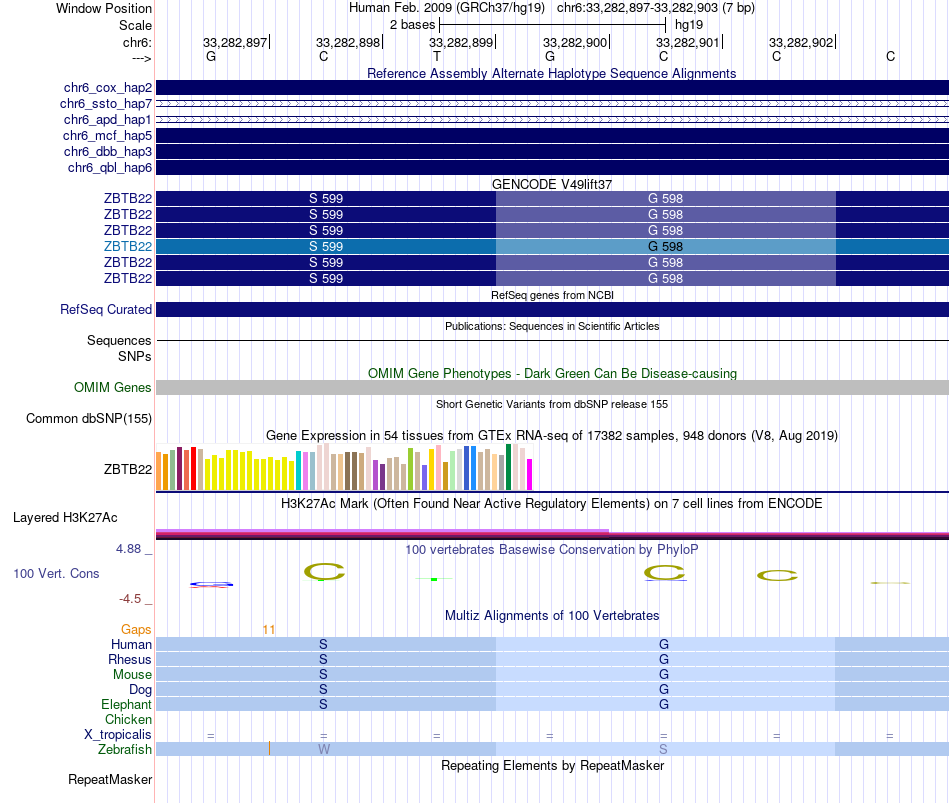Select the Dog alignment row label

(x=140, y=690)
